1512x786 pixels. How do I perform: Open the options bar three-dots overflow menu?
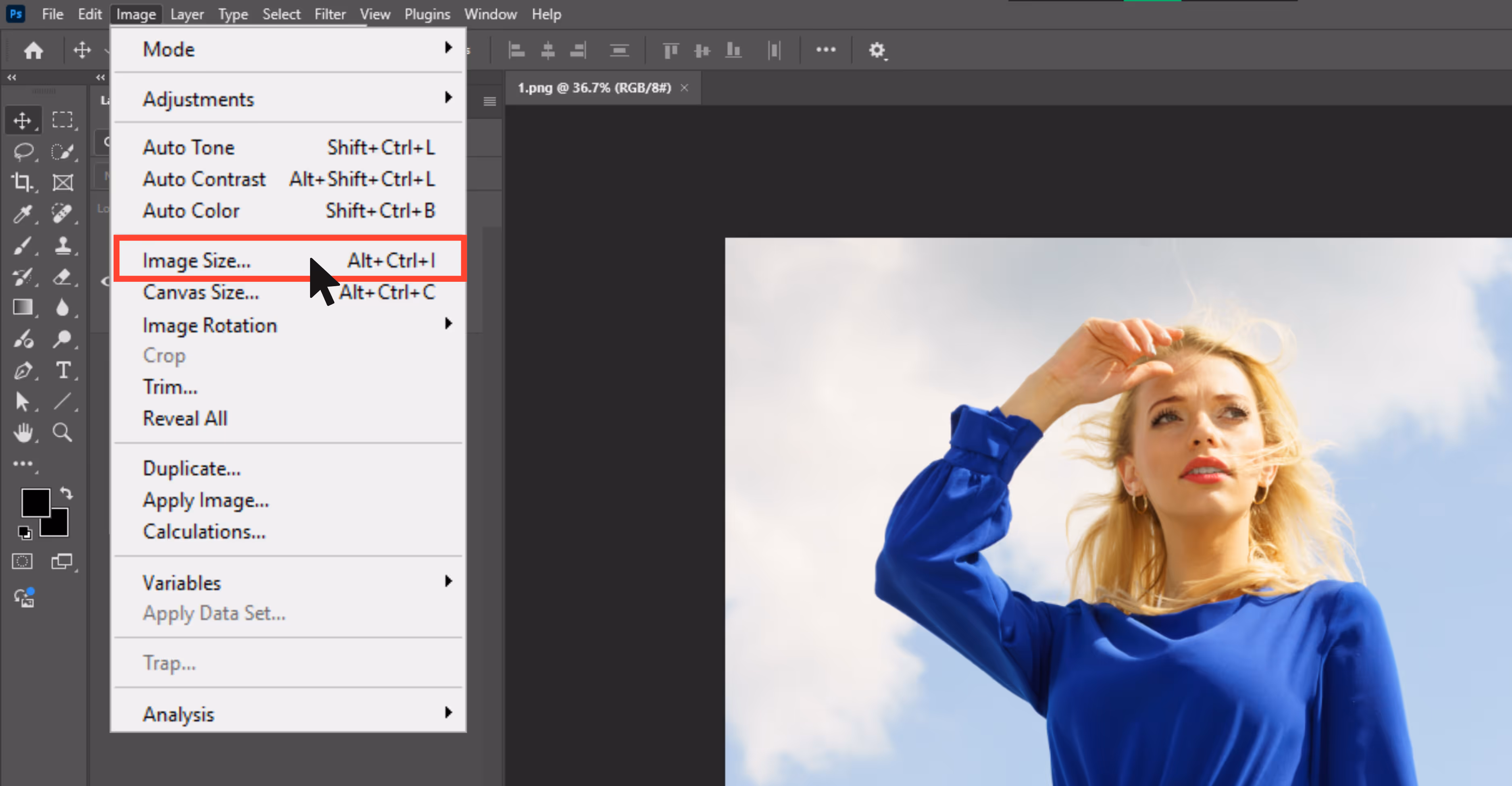(826, 50)
